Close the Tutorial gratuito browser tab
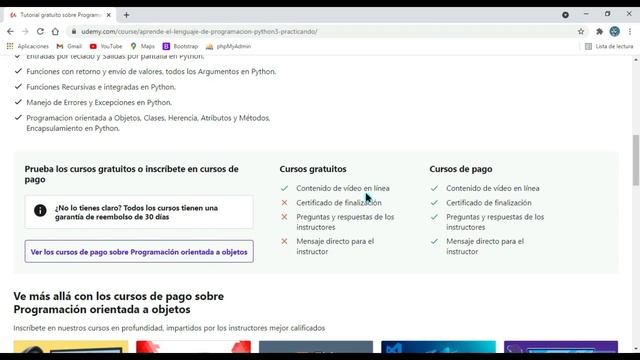The height and width of the screenshot is (360, 640). (x=109, y=15)
